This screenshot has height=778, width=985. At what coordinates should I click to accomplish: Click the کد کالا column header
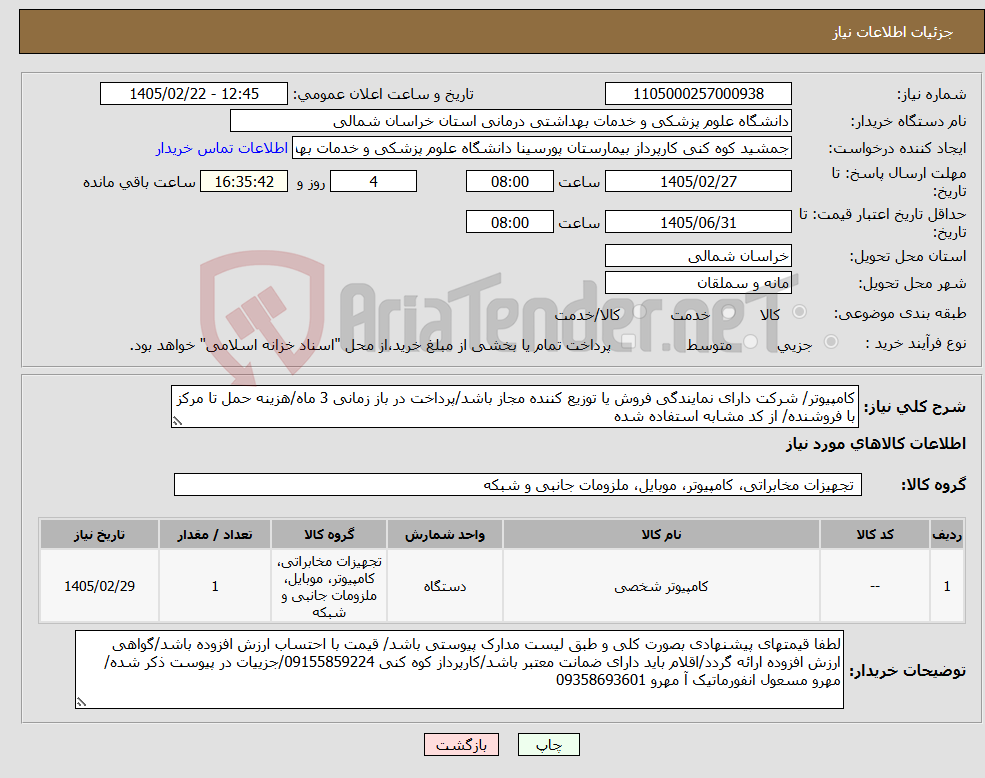click(x=874, y=534)
